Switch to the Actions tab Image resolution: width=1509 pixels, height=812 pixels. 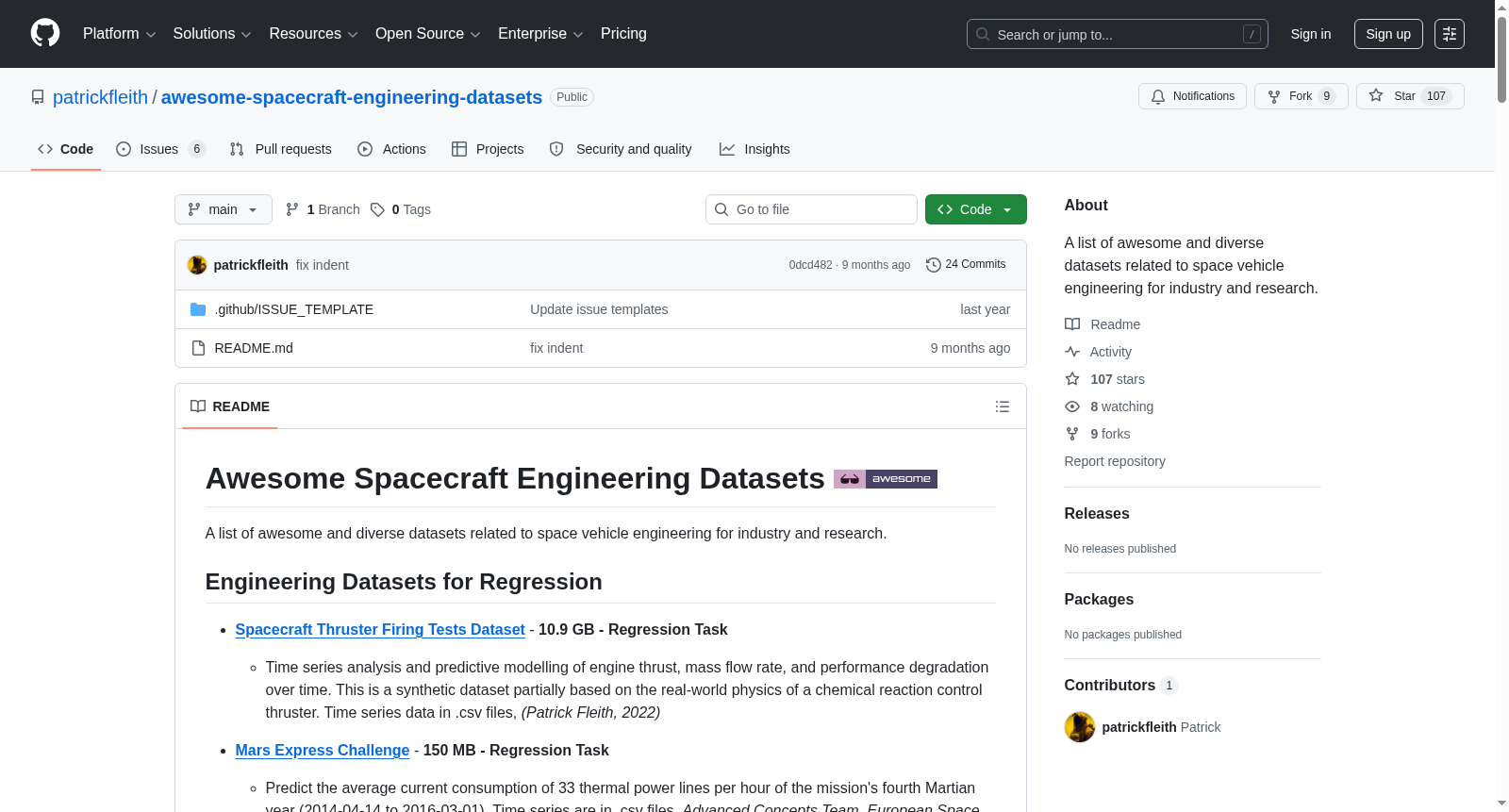[x=392, y=149]
